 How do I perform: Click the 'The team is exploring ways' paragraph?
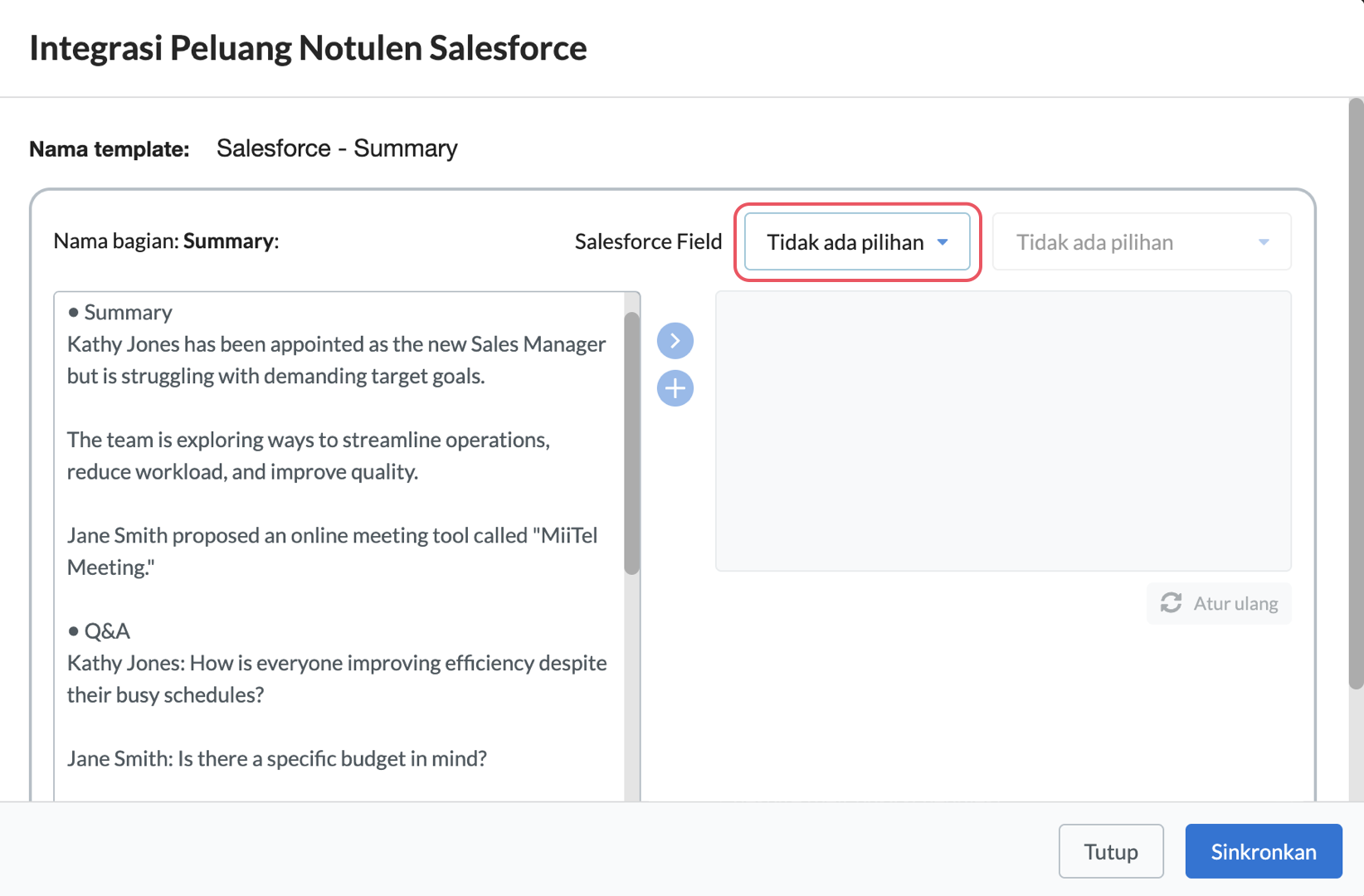coord(309,455)
